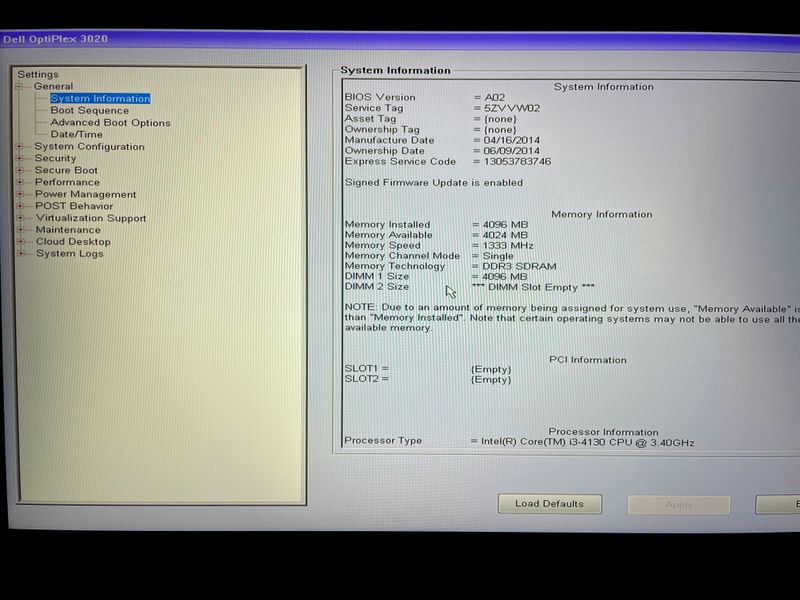
Task: Click the Memory Speed value 1333 MHz
Action: point(508,245)
